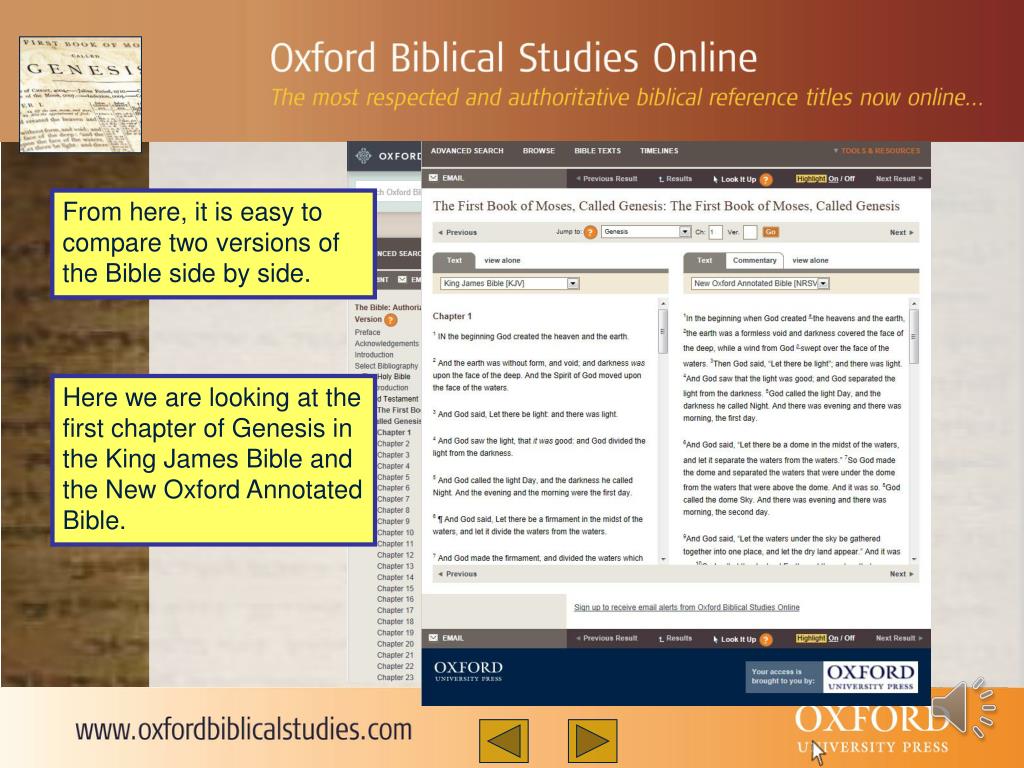The width and height of the screenshot is (1024, 768).
Task: Select left pane Text tab
Action: [454, 261]
